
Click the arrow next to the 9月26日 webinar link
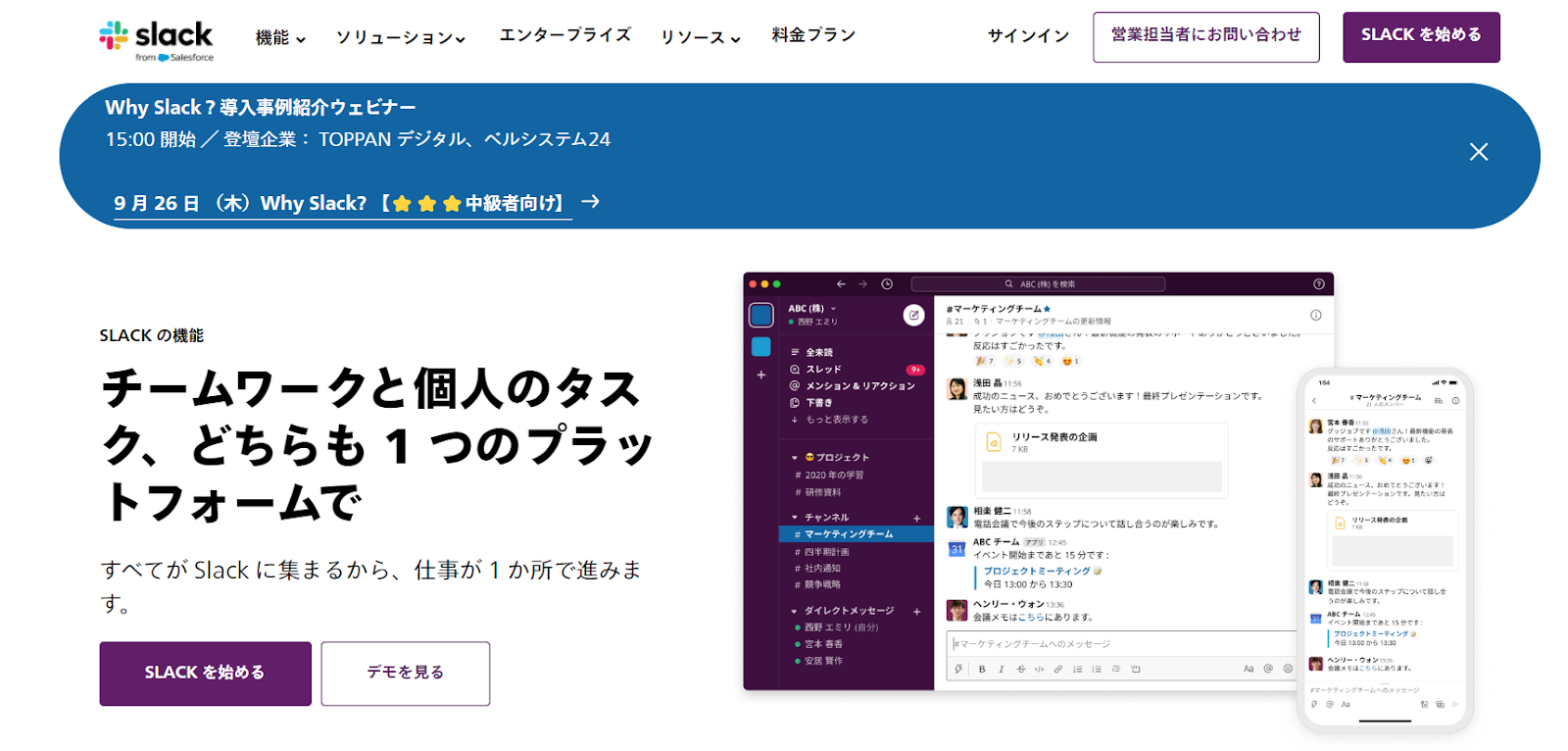(x=590, y=202)
